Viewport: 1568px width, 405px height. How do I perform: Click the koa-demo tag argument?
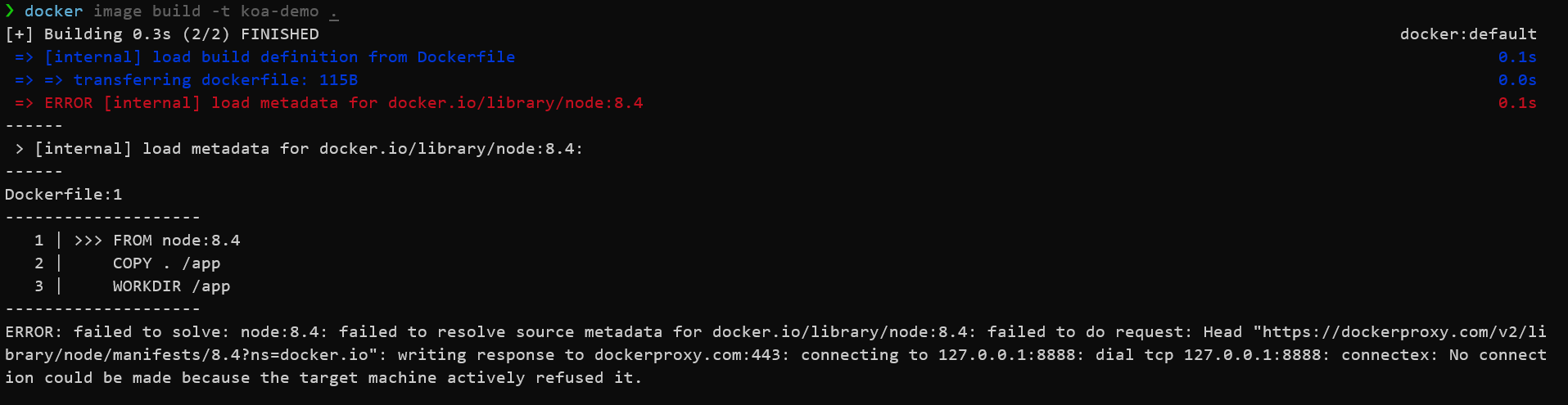pyautogui.click(x=279, y=11)
